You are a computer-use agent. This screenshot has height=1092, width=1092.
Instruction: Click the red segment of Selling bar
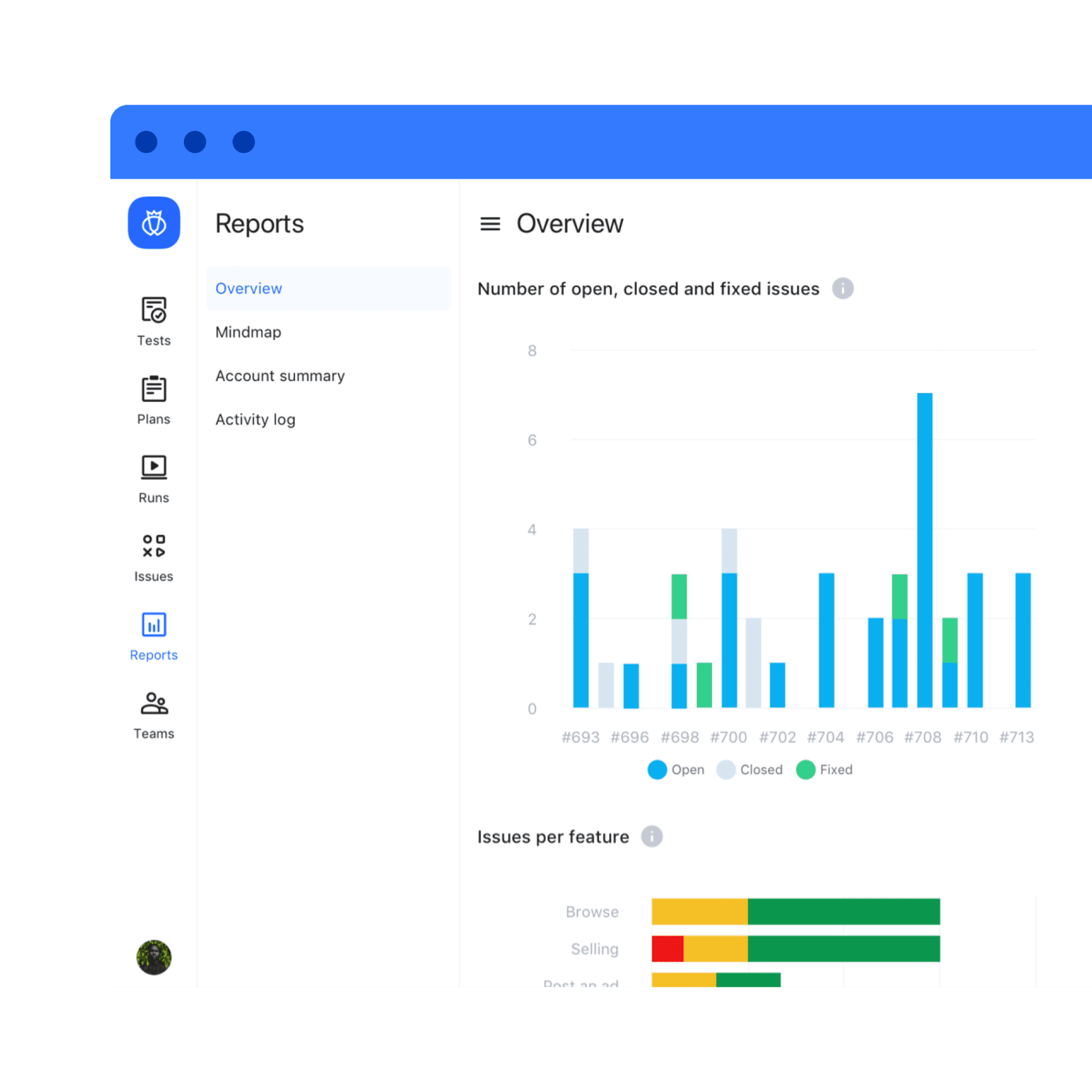pyautogui.click(x=667, y=949)
